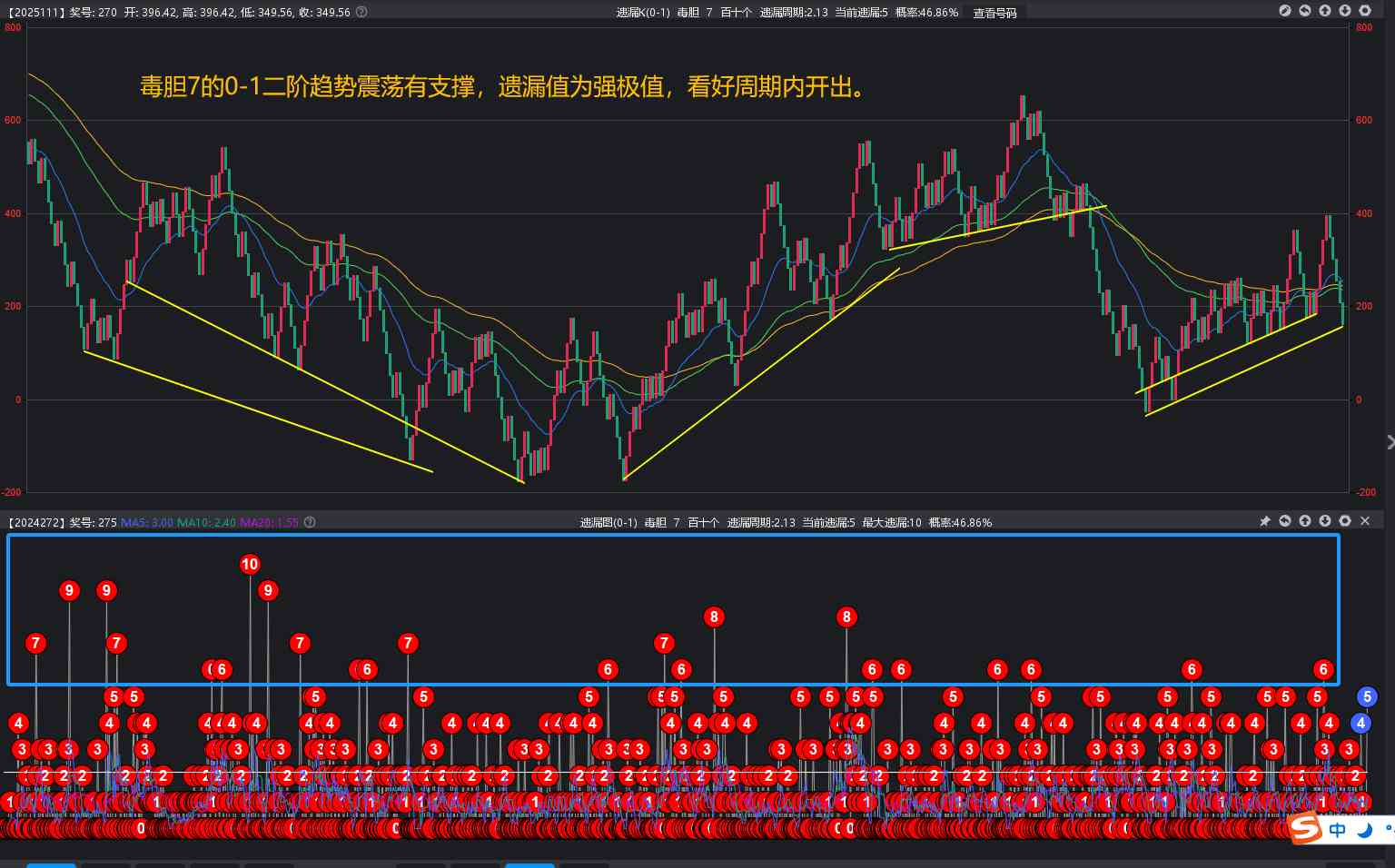Select the blue 4 omission marker
Image resolution: width=1395 pixels, height=868 pixels.
click(x=1360, y=723)
